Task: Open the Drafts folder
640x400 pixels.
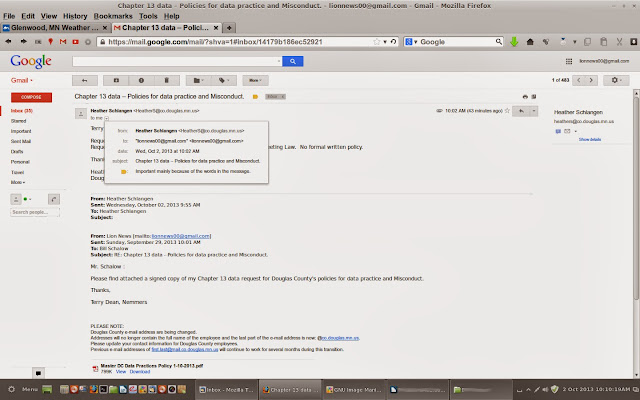Action: click(17, 151)
